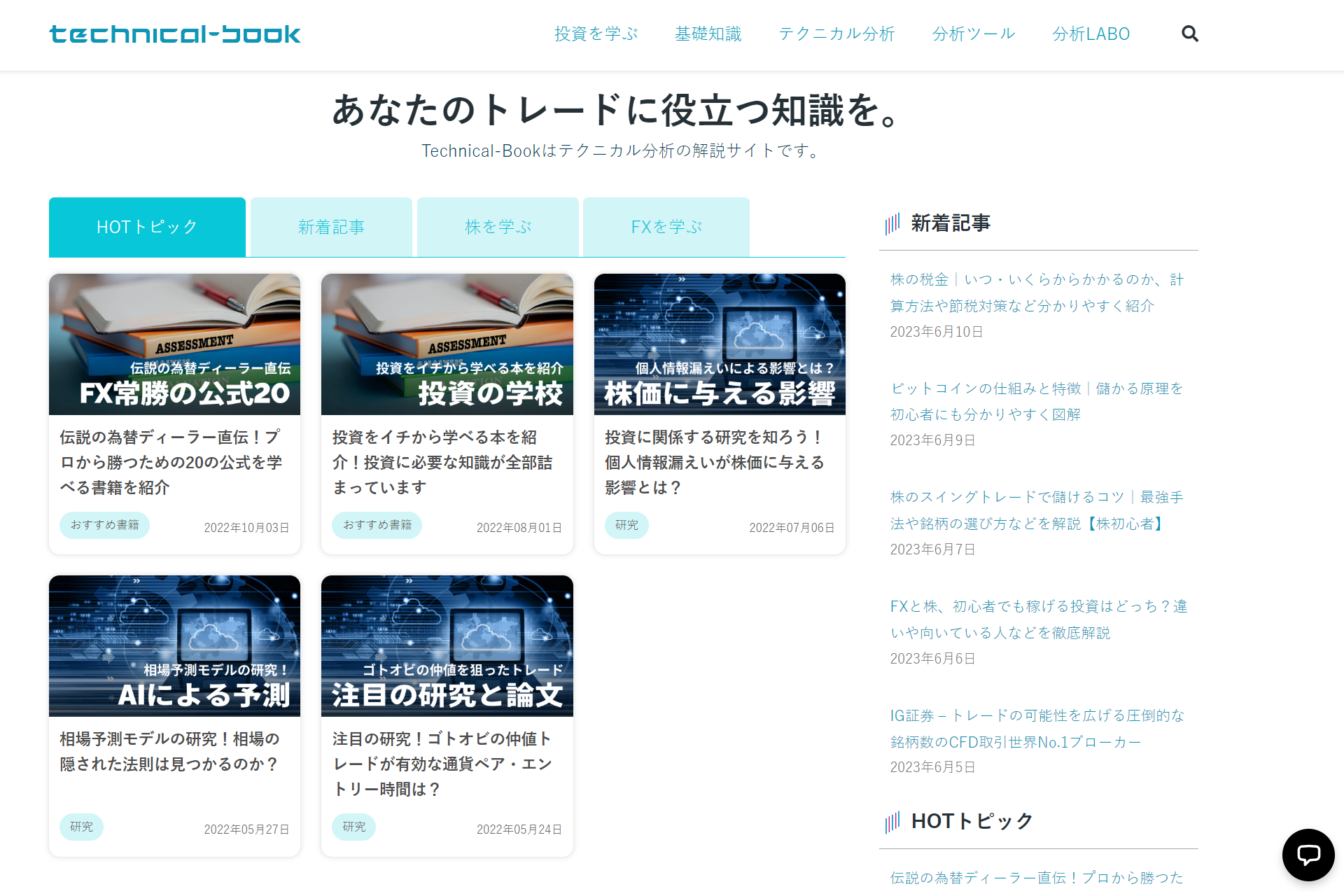Open 投資の学校 article thumbnail
Screen dimensions: 1344x896
(447, 344)
